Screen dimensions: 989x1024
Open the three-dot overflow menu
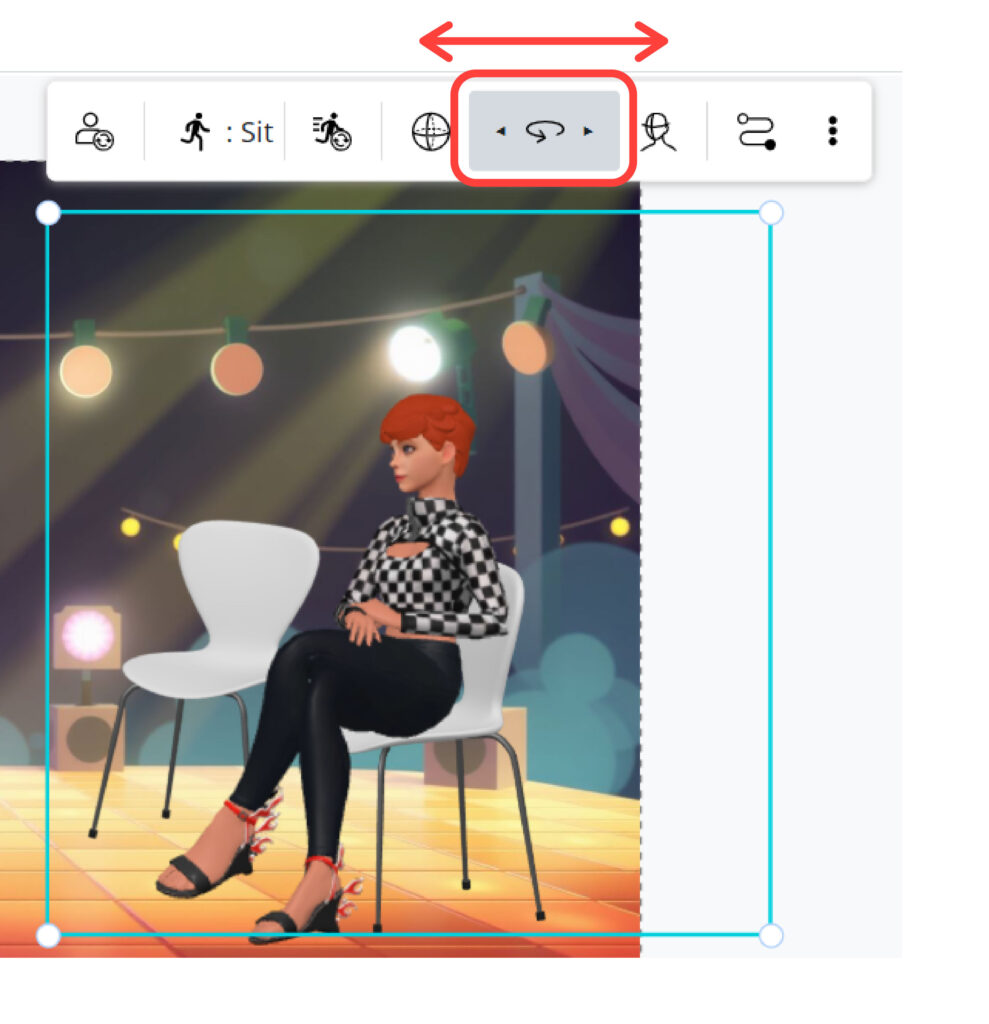click(x=832, y=131)
